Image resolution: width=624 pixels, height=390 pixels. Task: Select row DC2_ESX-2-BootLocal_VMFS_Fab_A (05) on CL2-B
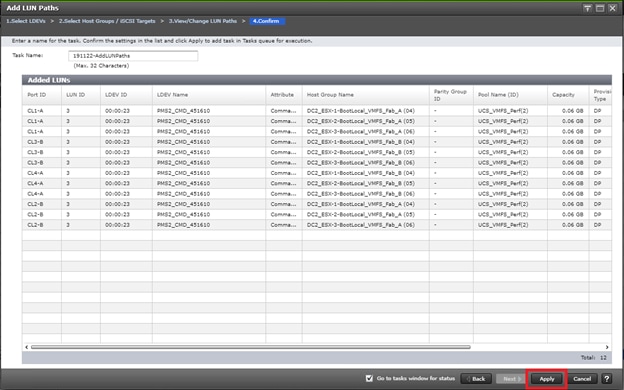click(x=317, y=214)
